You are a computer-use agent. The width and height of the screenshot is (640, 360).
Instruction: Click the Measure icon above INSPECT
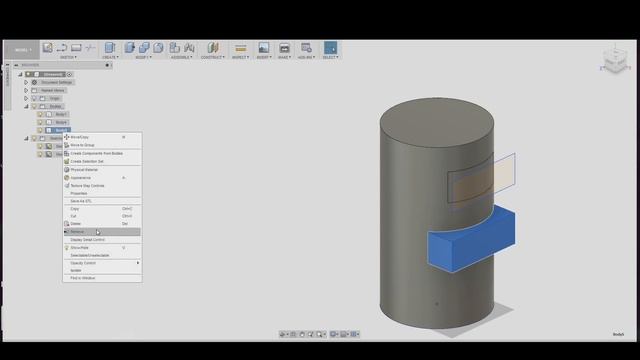point(241,48)
